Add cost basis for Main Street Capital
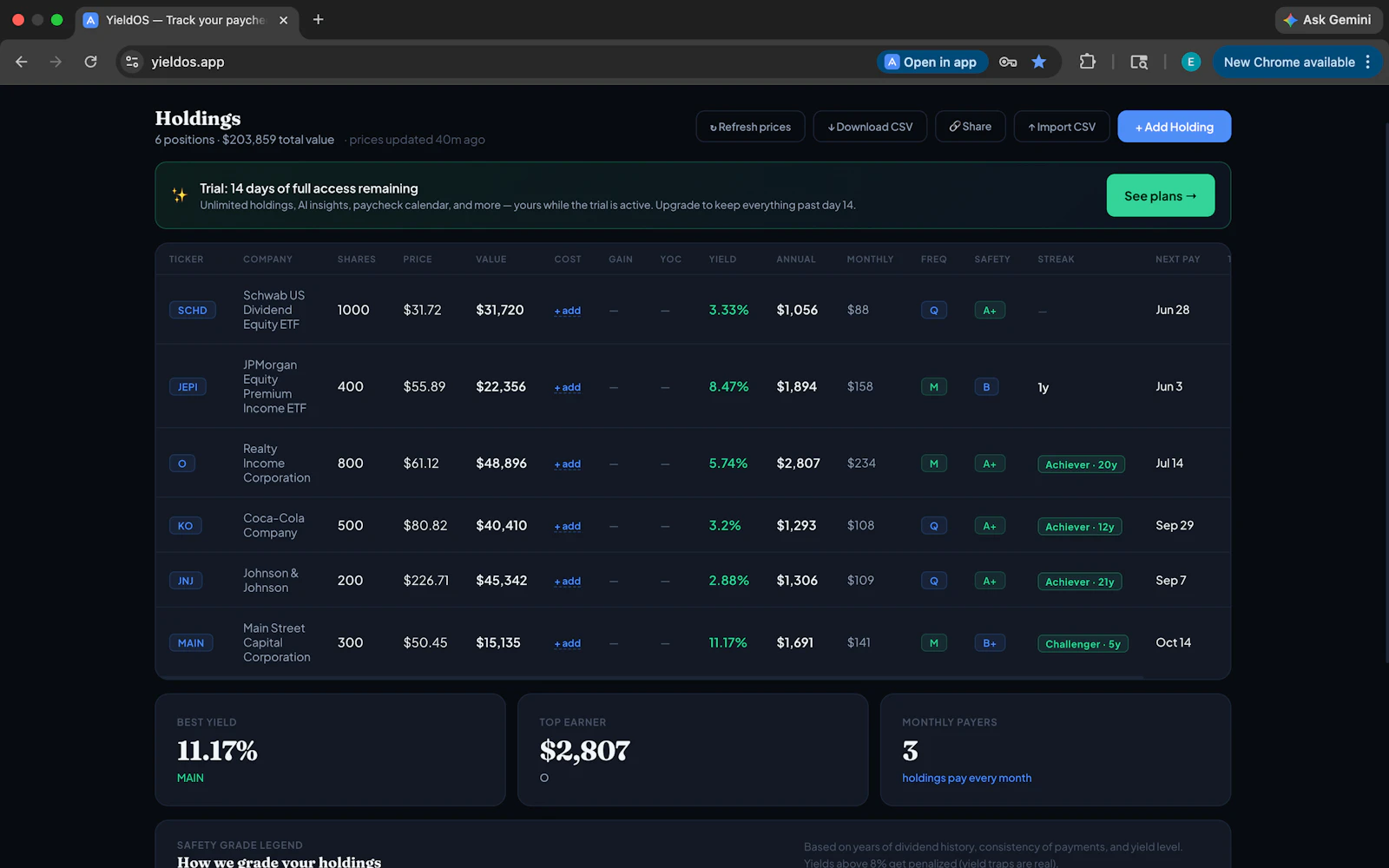 click(568, 643)
